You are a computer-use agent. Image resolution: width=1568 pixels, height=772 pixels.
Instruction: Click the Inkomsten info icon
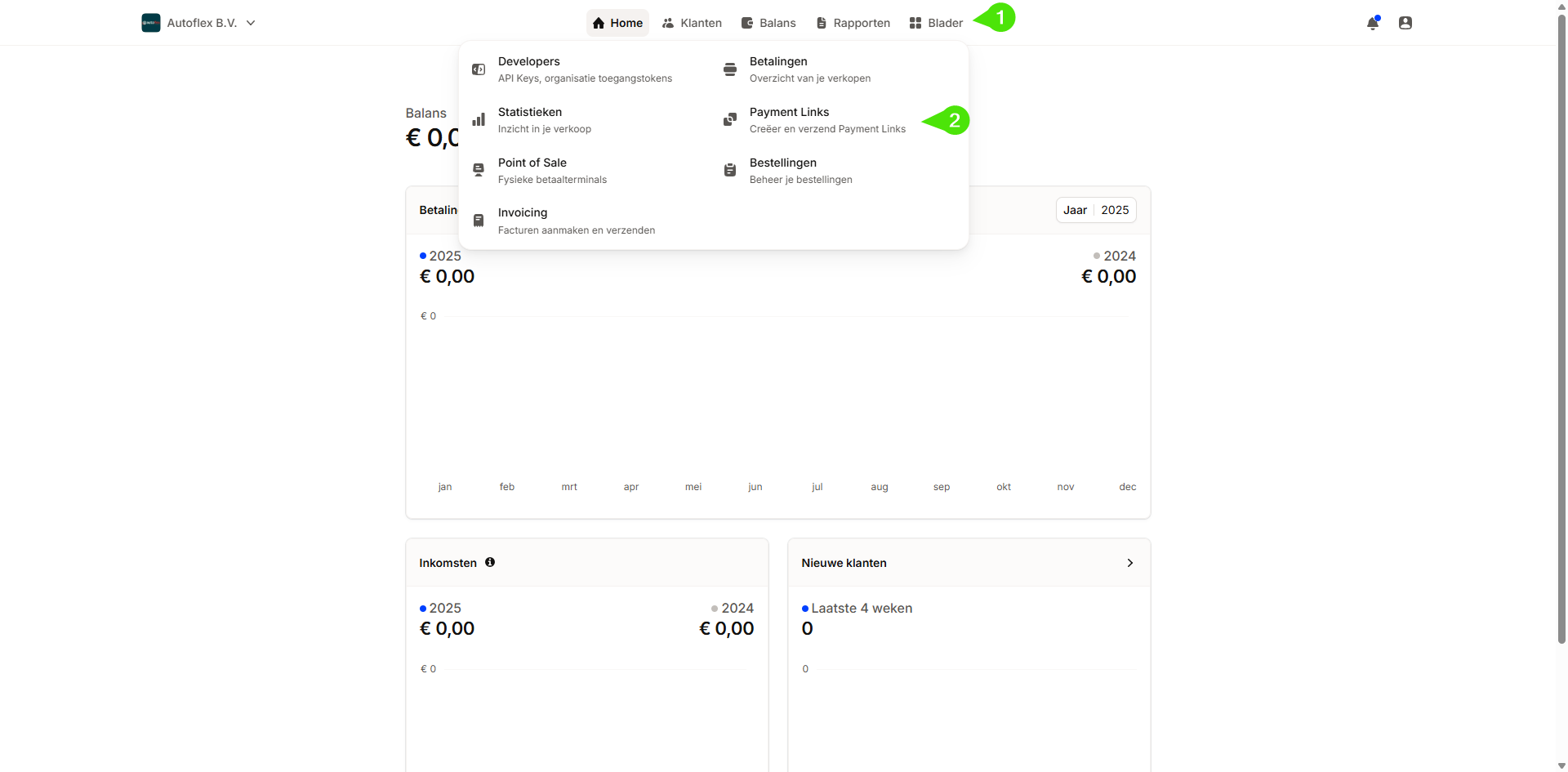[x=490, y=562]
